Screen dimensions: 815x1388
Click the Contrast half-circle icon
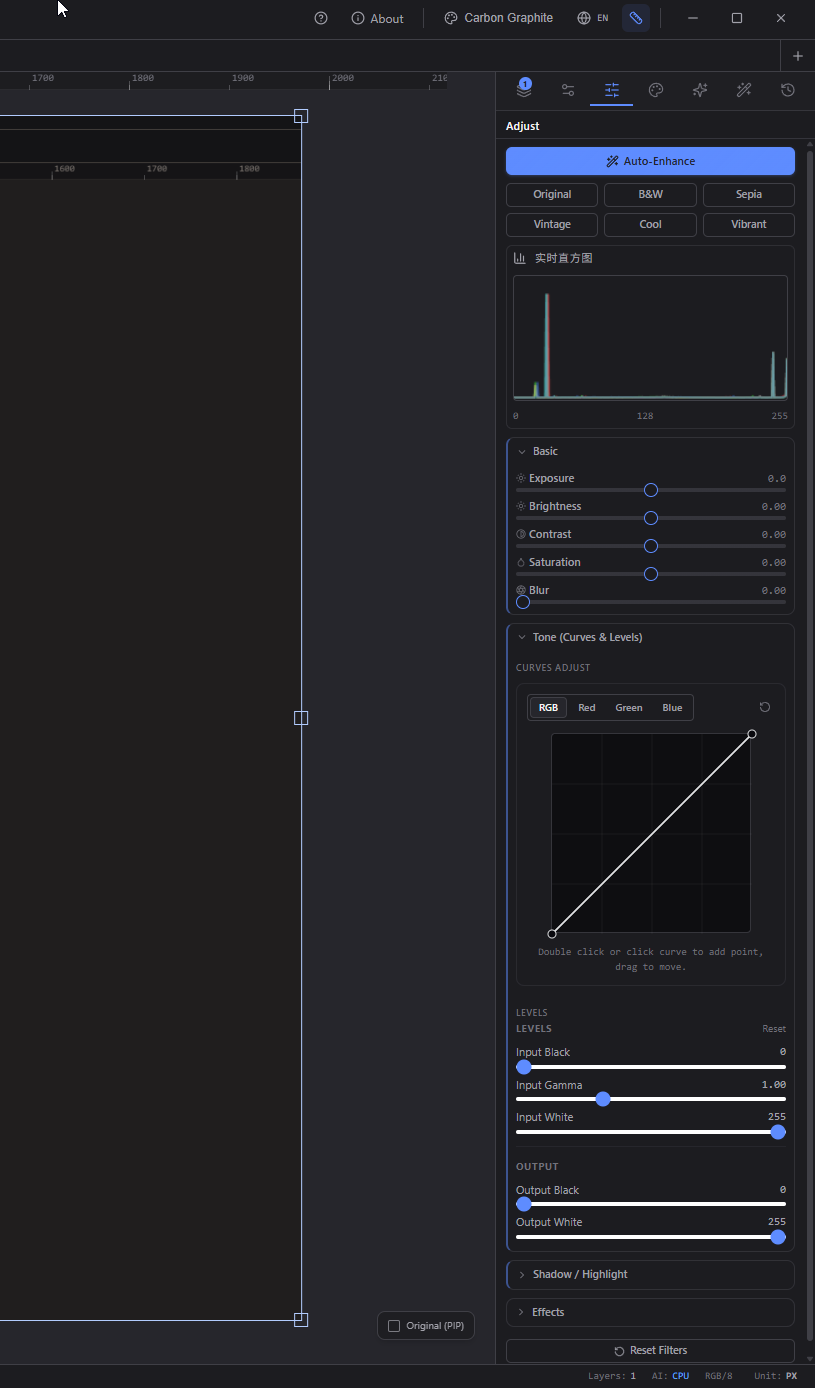pos(521,534)
